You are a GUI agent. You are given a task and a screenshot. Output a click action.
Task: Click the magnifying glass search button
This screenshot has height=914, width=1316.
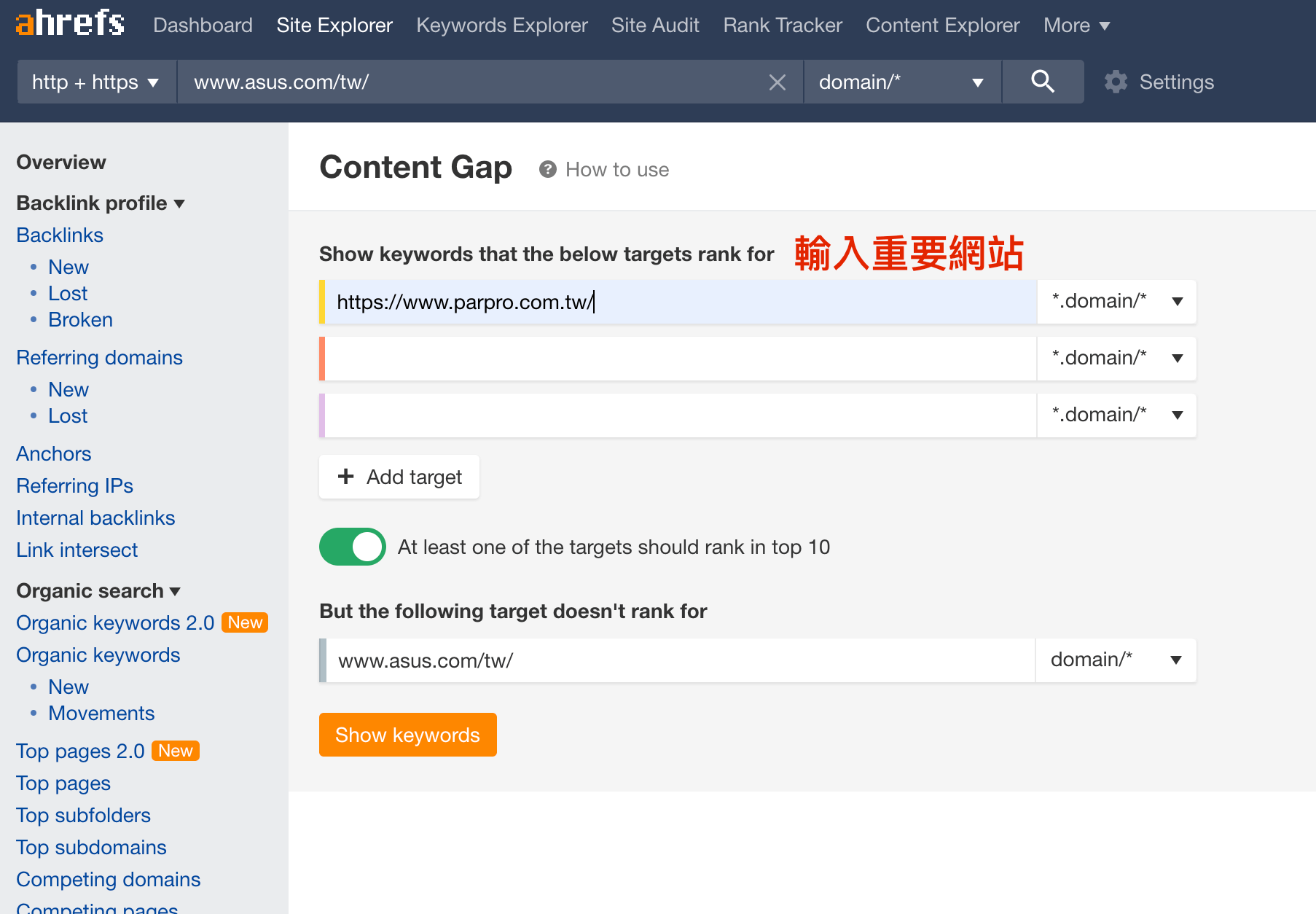tap(1042, 82)
